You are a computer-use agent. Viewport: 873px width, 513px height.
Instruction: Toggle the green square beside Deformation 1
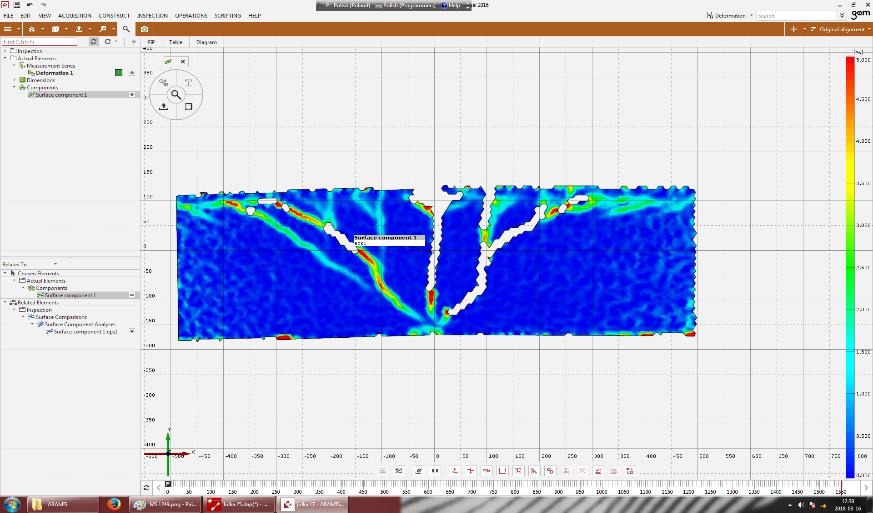pyautogui.click(x=118, y=72)
